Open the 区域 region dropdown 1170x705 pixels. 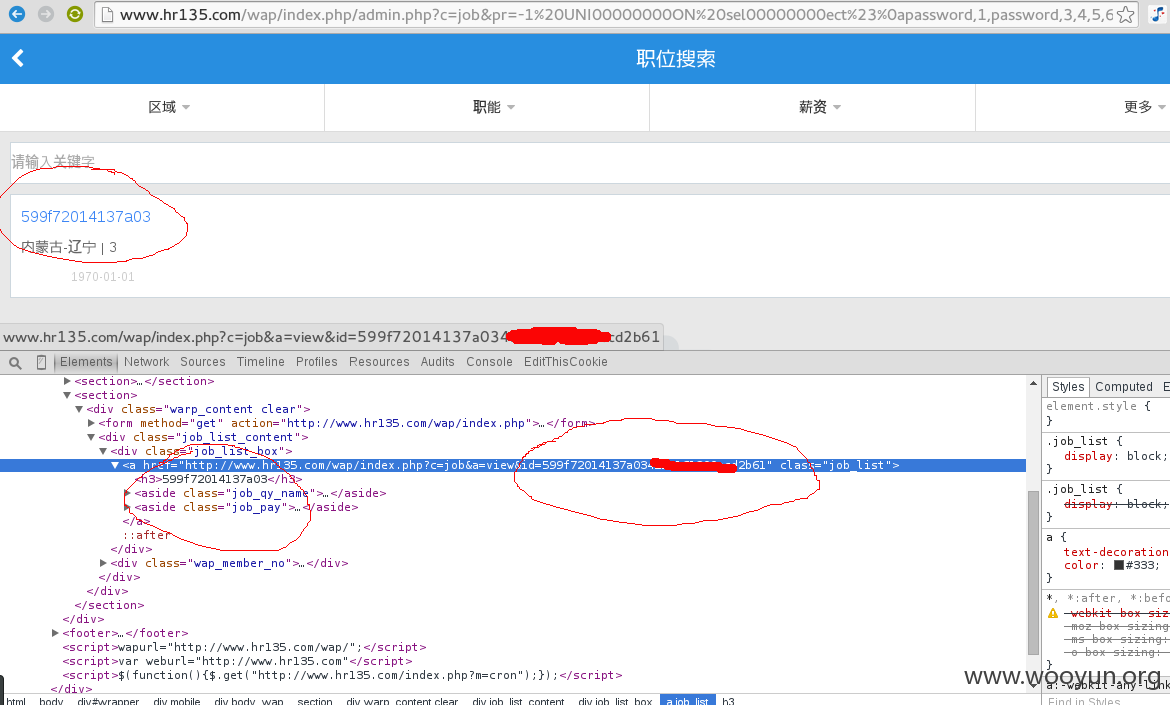tap(169, 107)
